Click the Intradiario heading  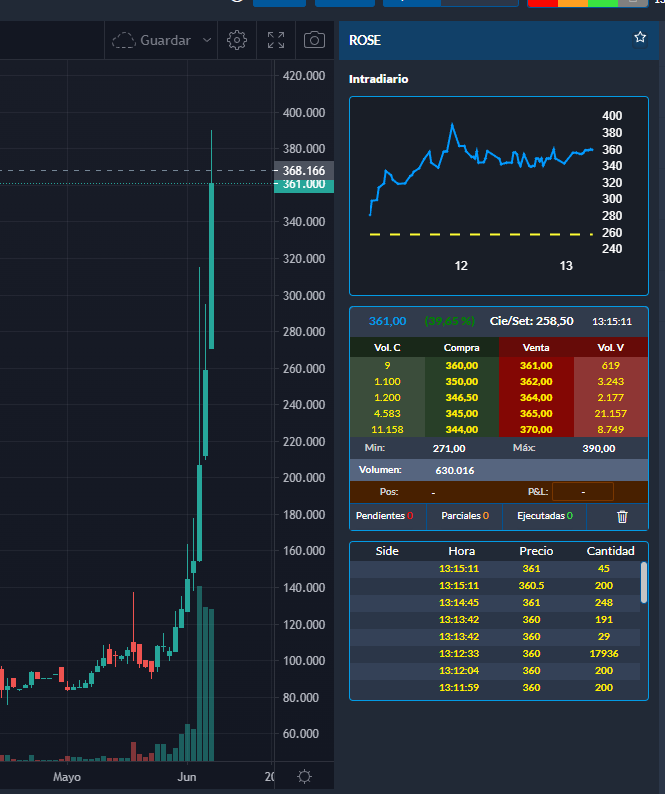378,79
